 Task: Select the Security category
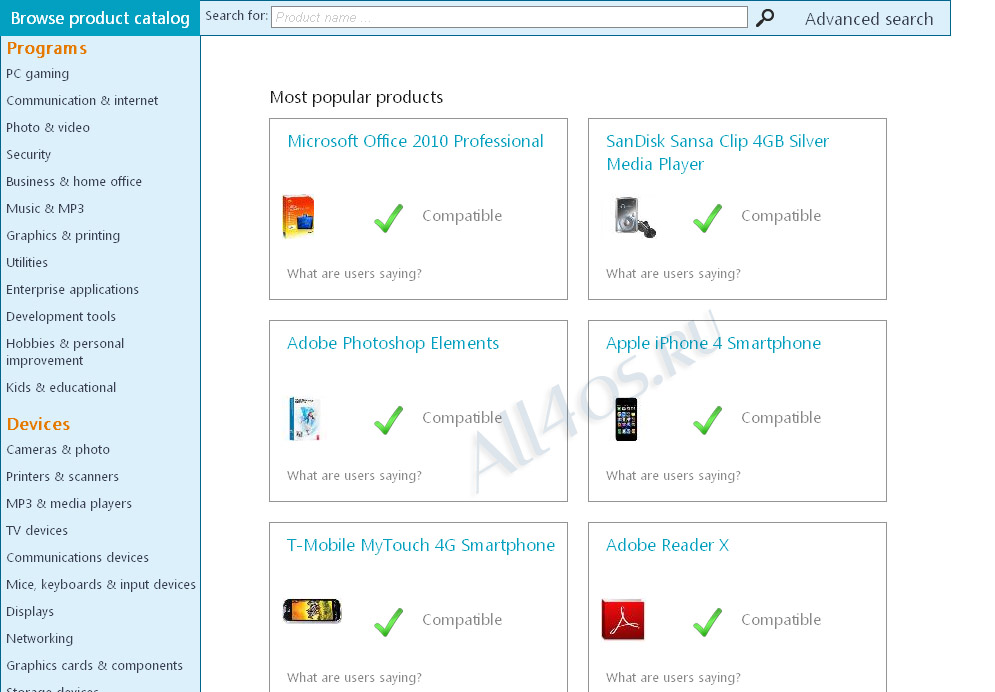(x=29, y=154)
